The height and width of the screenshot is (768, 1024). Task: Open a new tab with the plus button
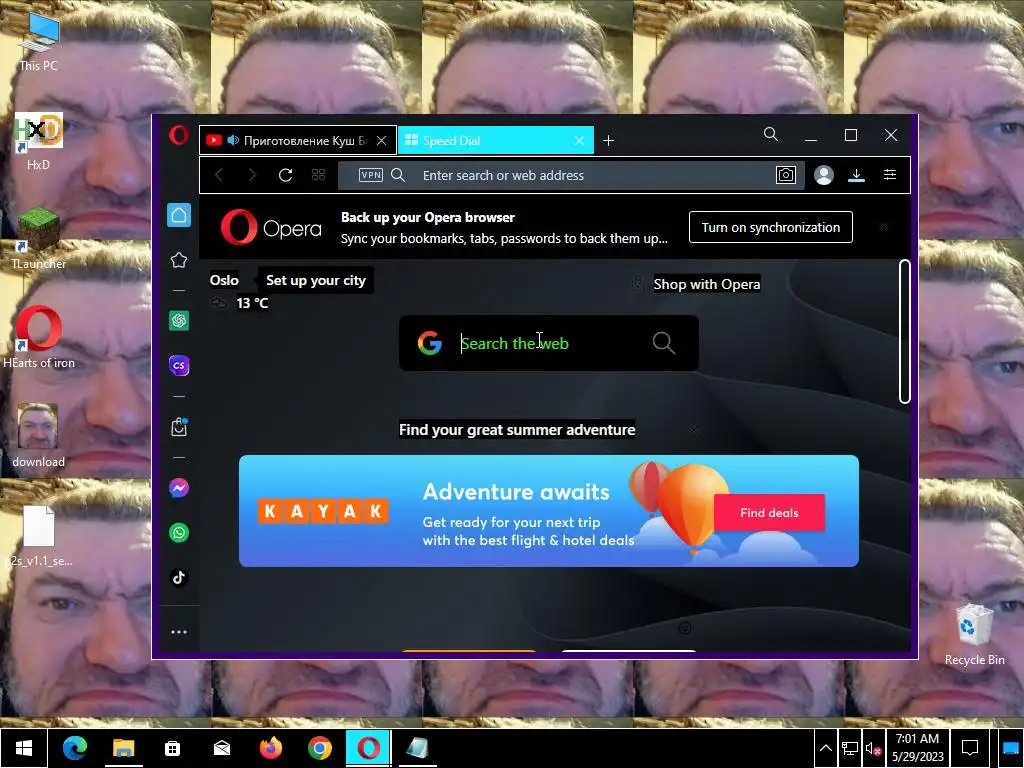608,140
